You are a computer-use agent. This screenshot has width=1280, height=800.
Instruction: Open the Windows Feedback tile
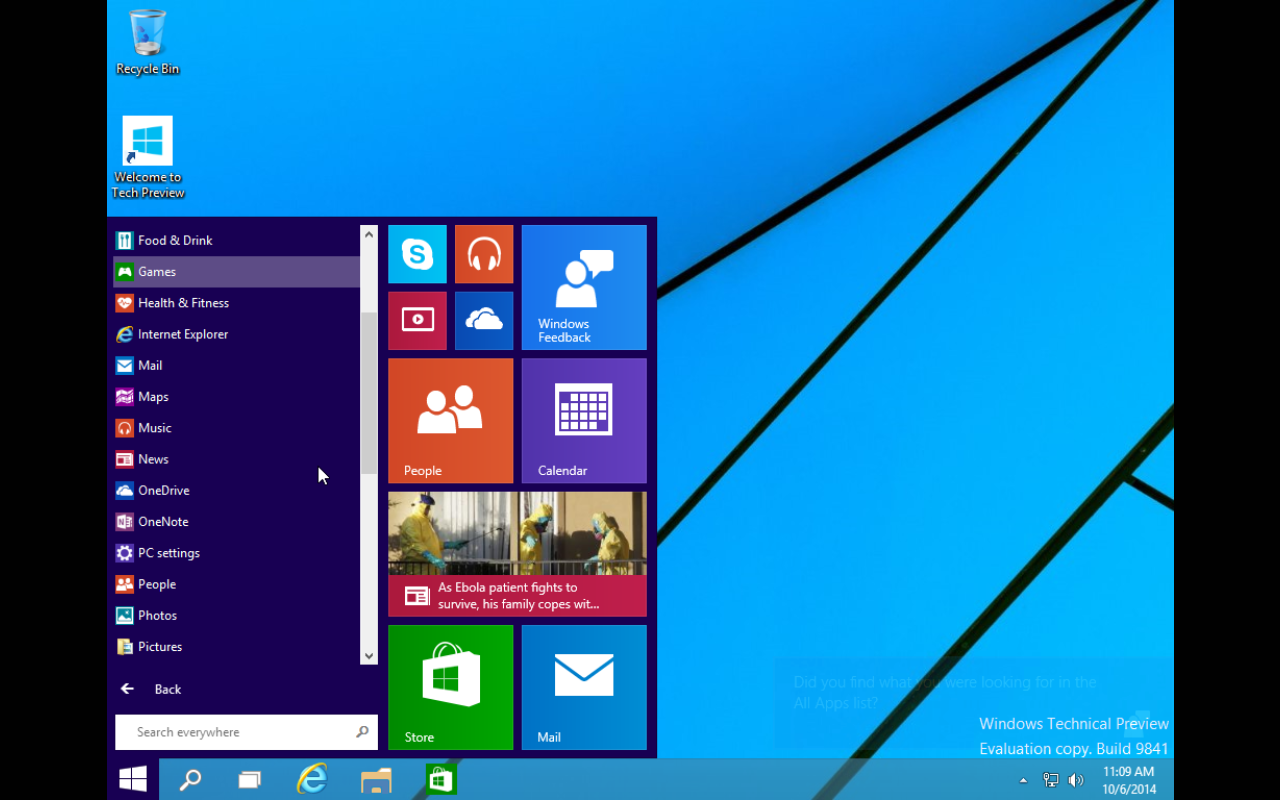point(584,287)
